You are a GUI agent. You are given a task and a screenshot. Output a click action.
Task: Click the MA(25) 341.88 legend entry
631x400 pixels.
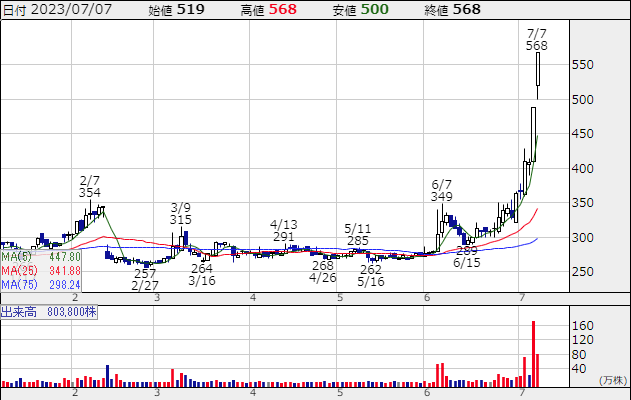41,270
